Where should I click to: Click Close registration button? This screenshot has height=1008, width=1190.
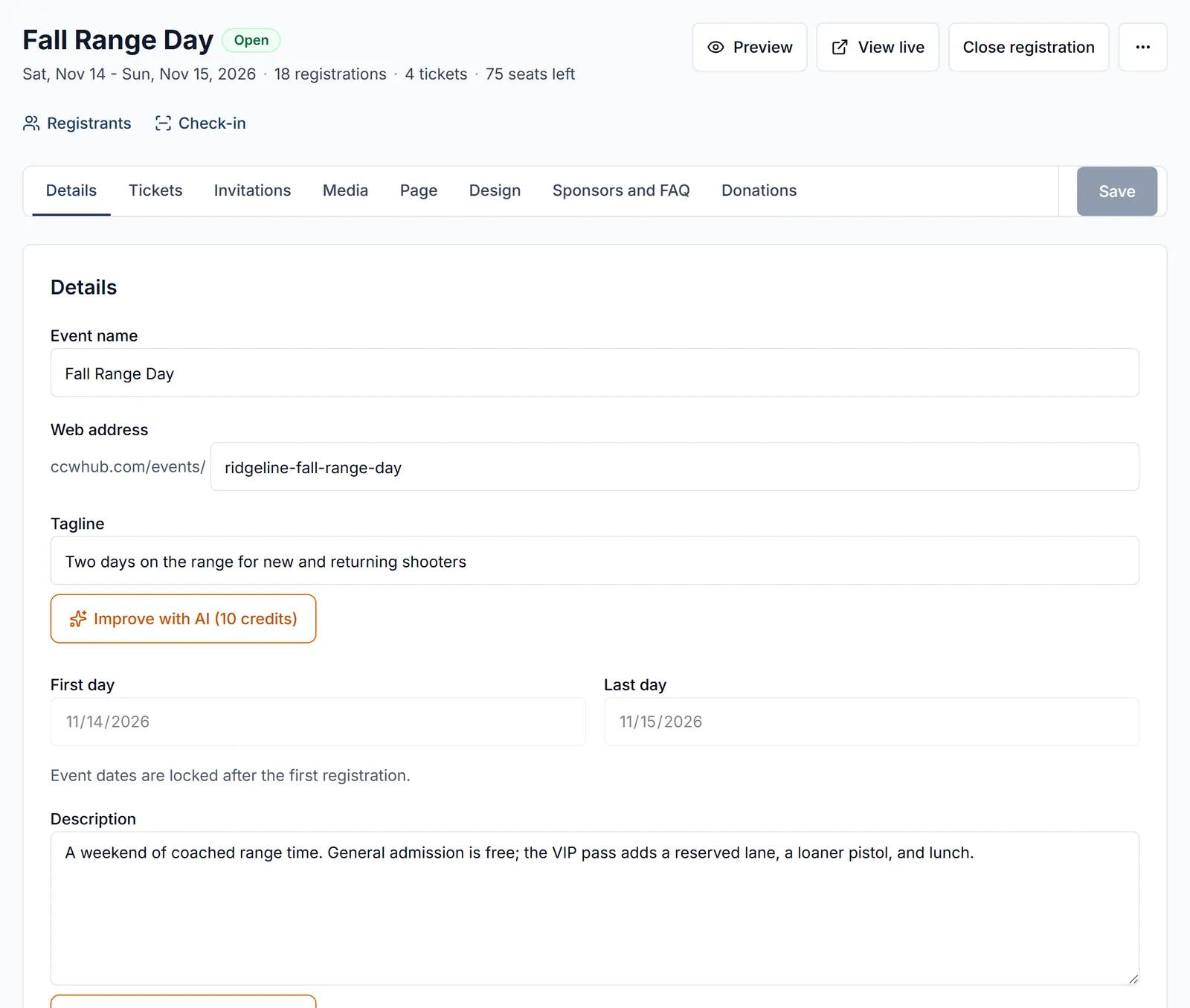[1029, 47]
